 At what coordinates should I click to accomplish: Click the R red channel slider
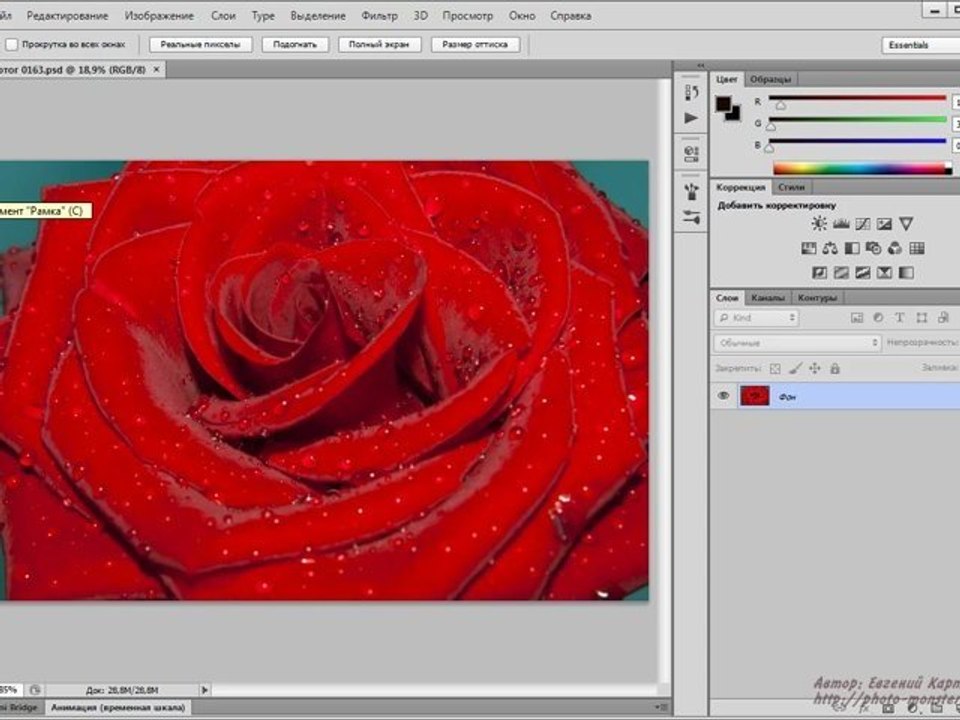[x=857, y=98]
